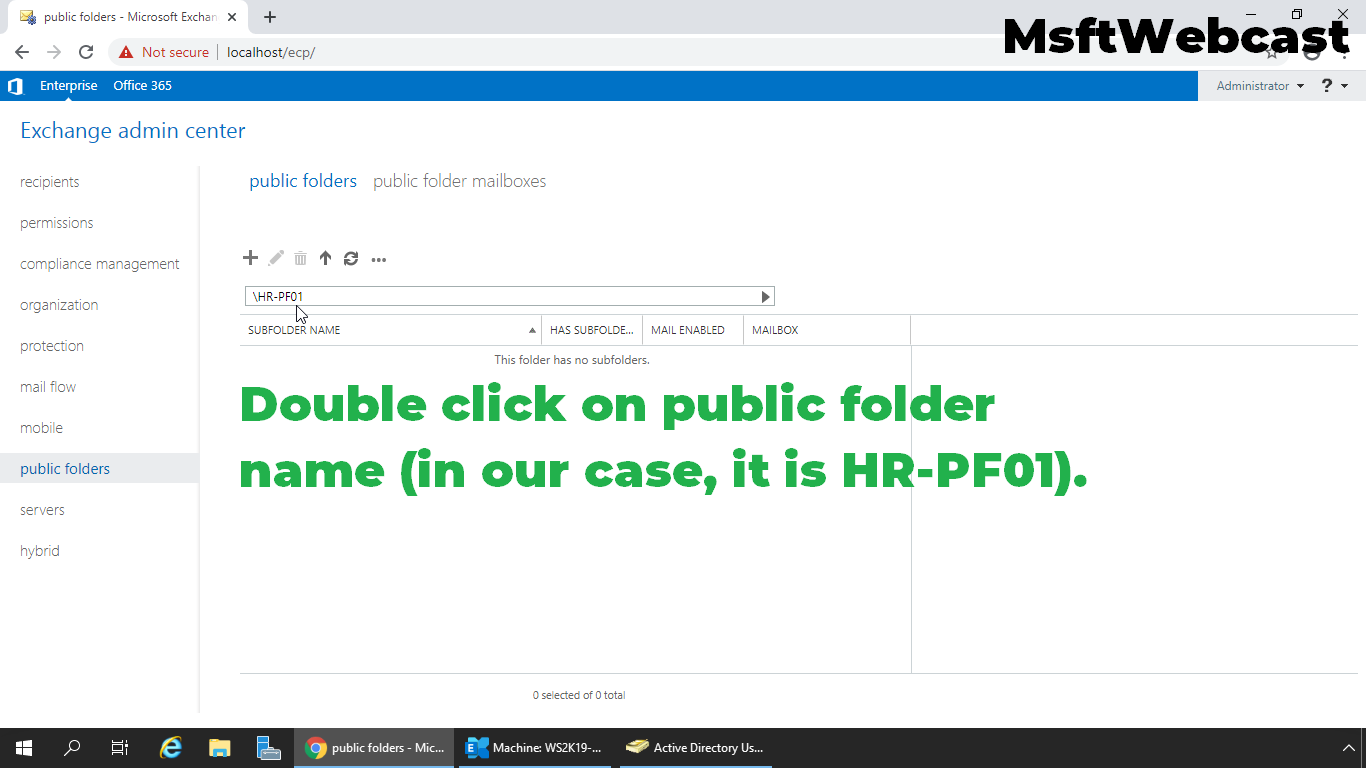Navigate to the recipients section
1366x768 pixels.
click(50, 181)
